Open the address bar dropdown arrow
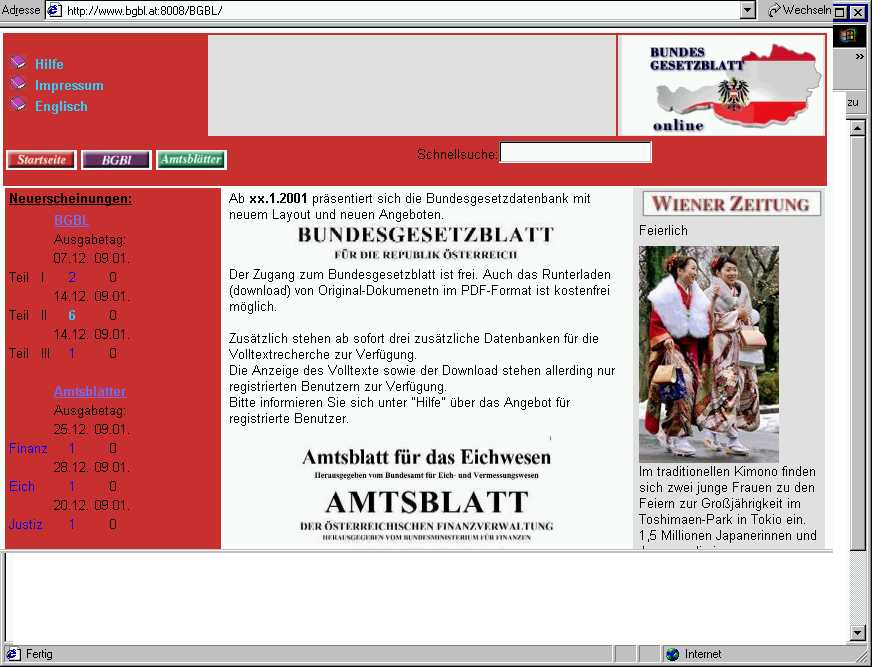Viewport: 872px width, 667px height. [748, 10]
